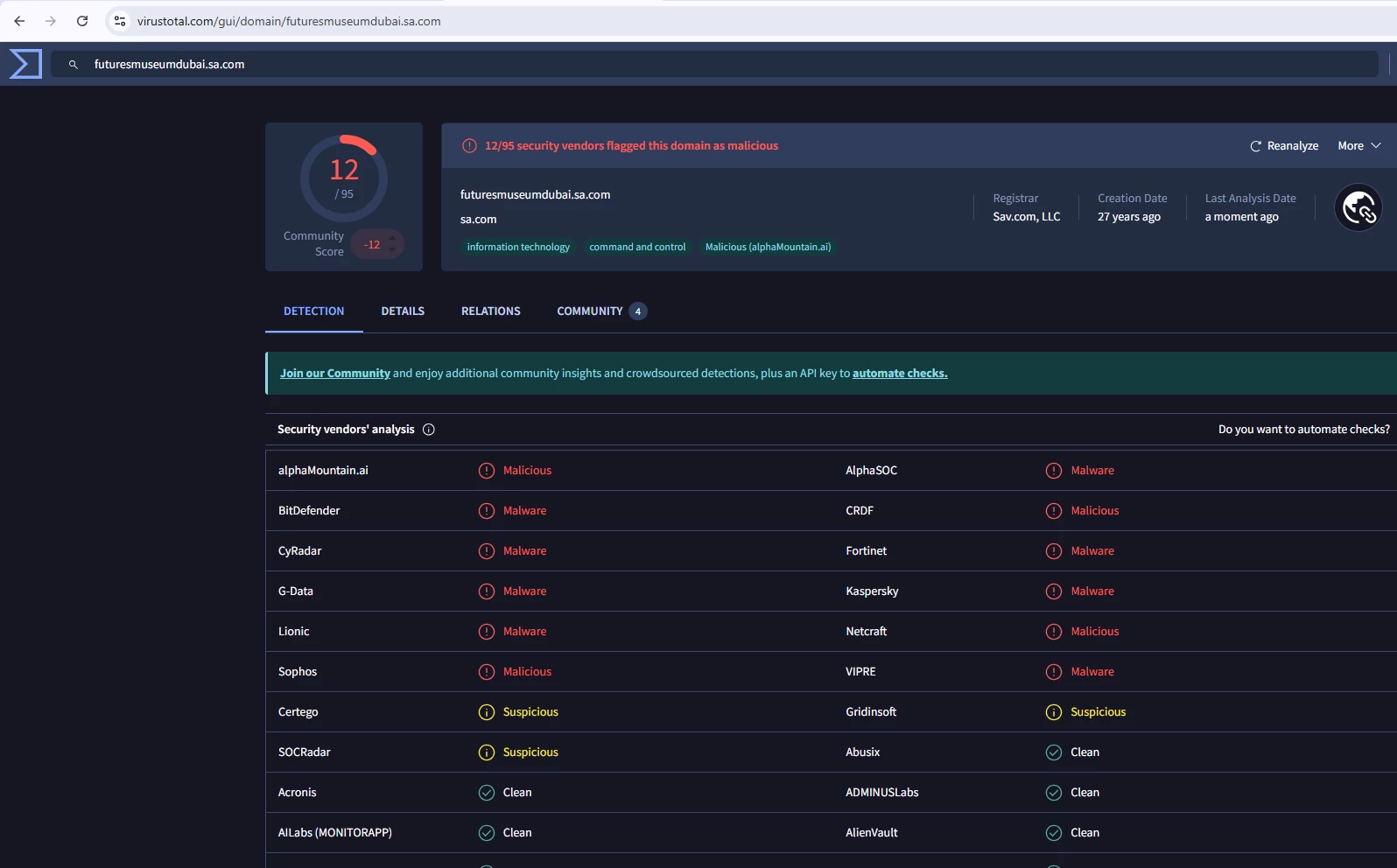Click the Certego suspicious info icon
1397x868 pixels.
487,712
